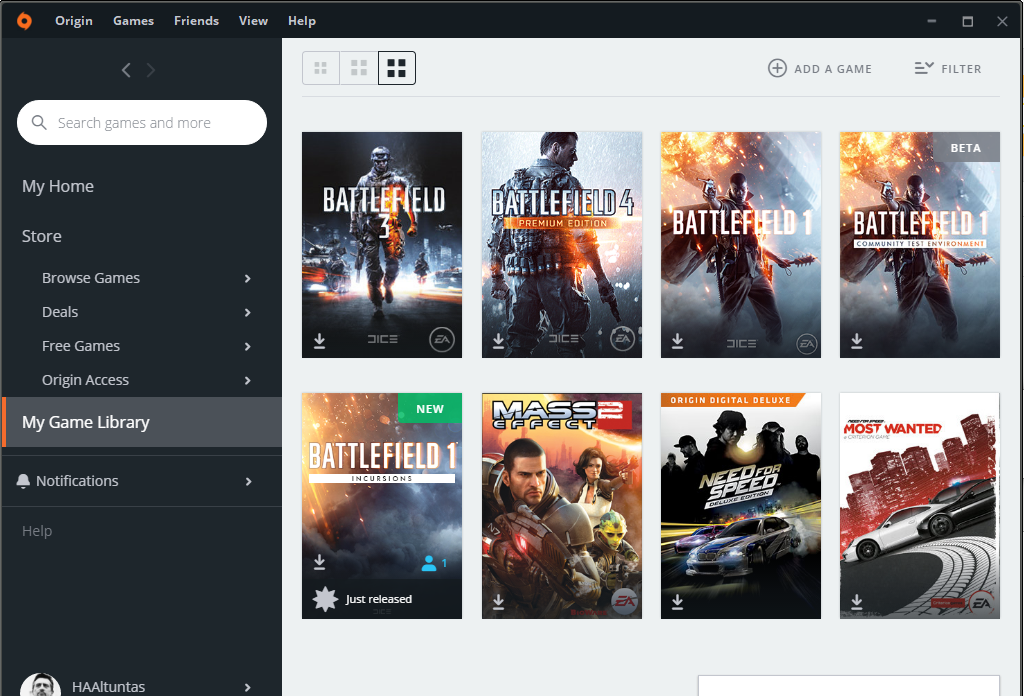
Task: Click the Just released badge icon
Action: coord(325,599)
